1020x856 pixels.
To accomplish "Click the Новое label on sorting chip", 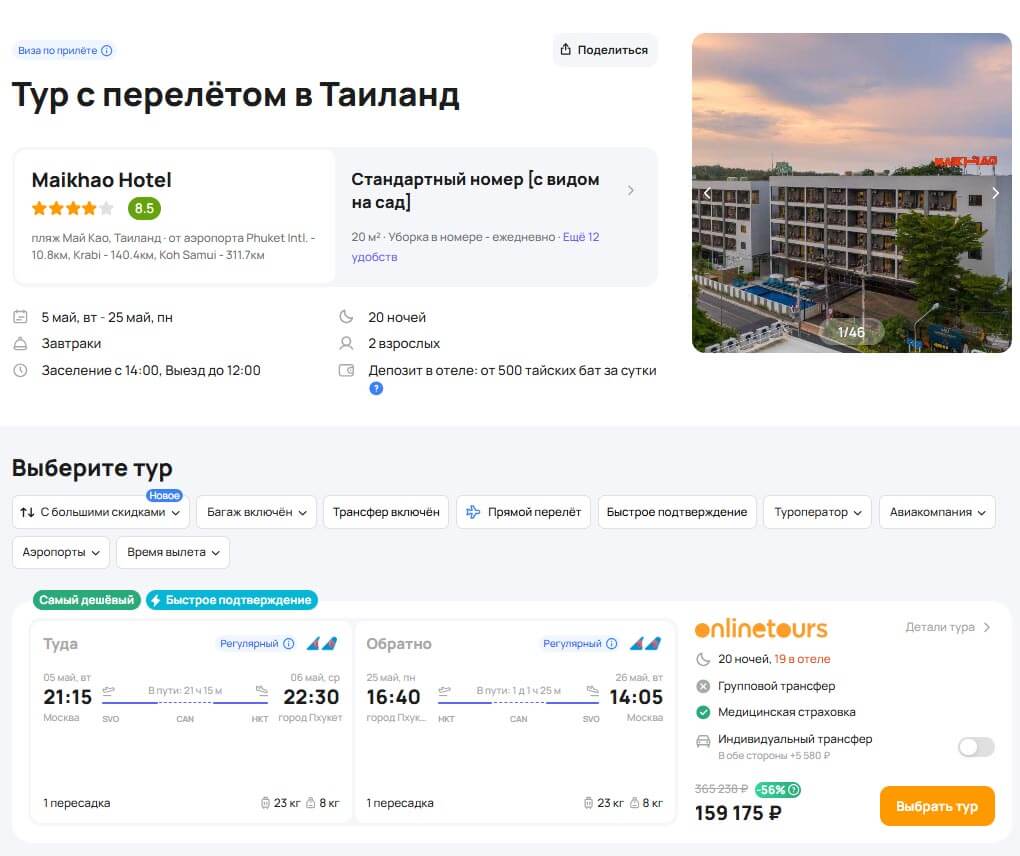I will [164, 496].
